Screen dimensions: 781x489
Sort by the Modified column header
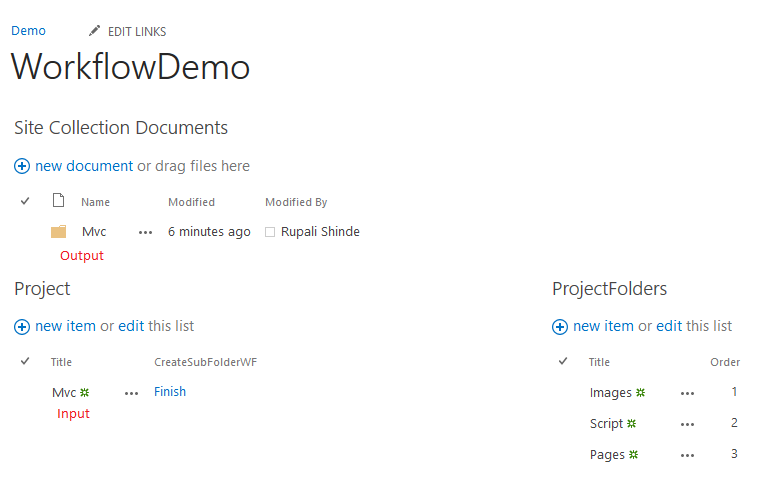point(191,202)
